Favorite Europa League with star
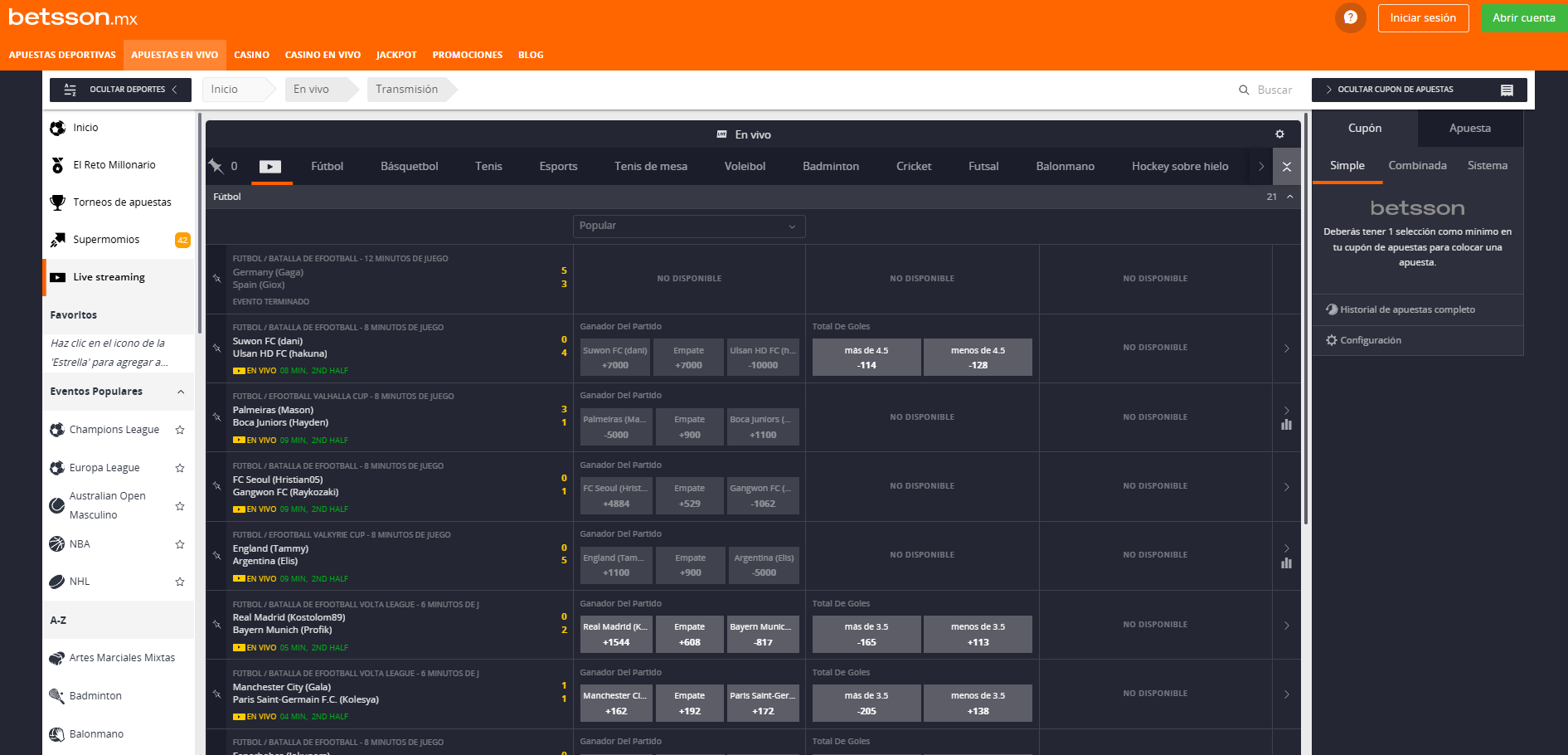Screen dimensions: 1568x755 180,468
